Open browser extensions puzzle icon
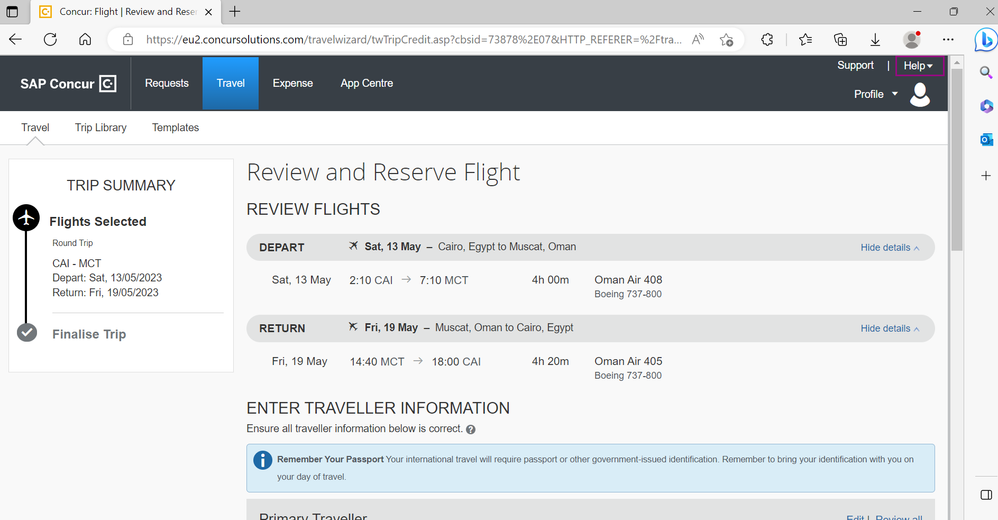Image resolution: width=998 pixels, height=520 pixels. pos(767,39)
